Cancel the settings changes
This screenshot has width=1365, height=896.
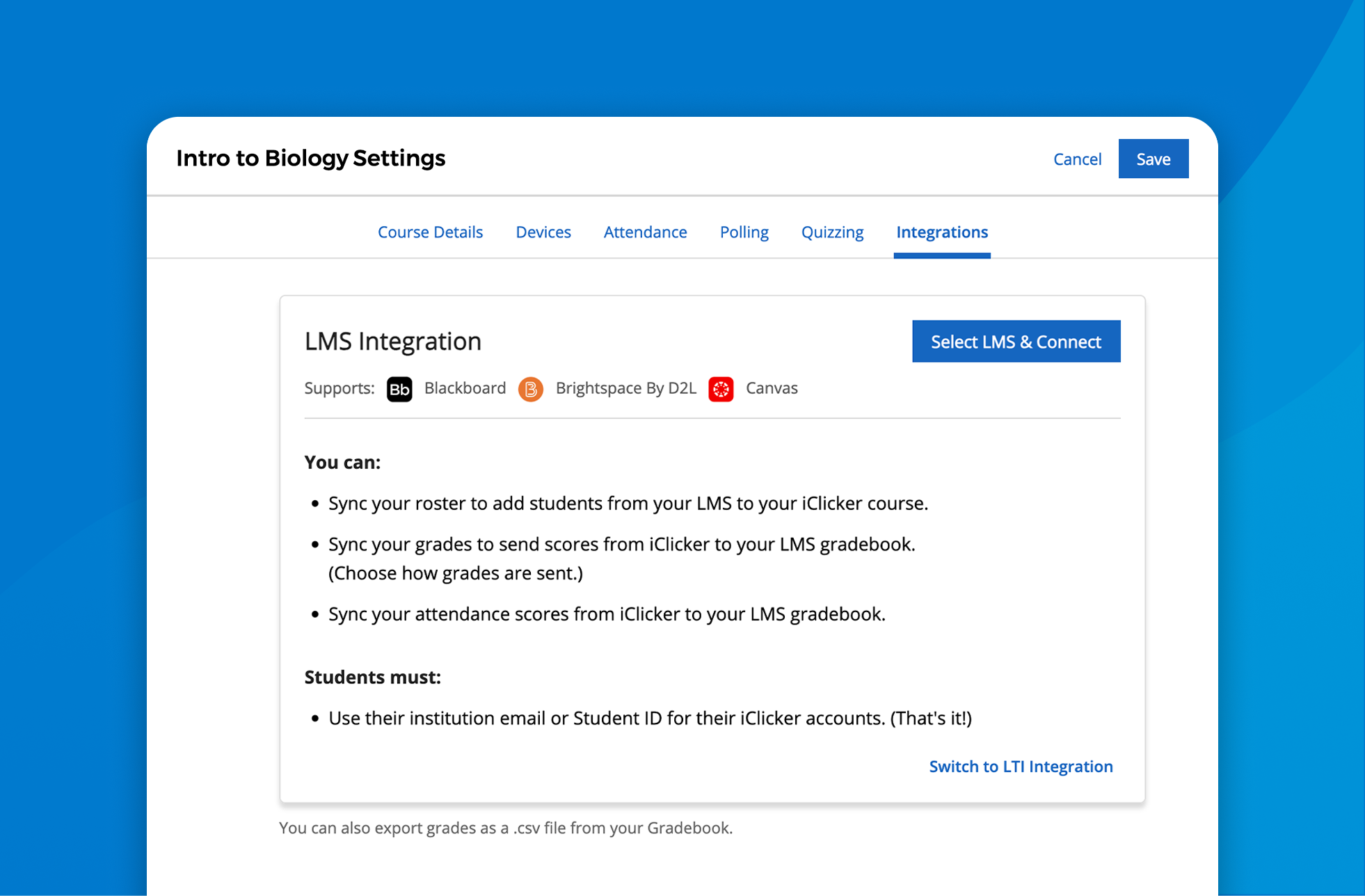click(x=1077, y=159)
